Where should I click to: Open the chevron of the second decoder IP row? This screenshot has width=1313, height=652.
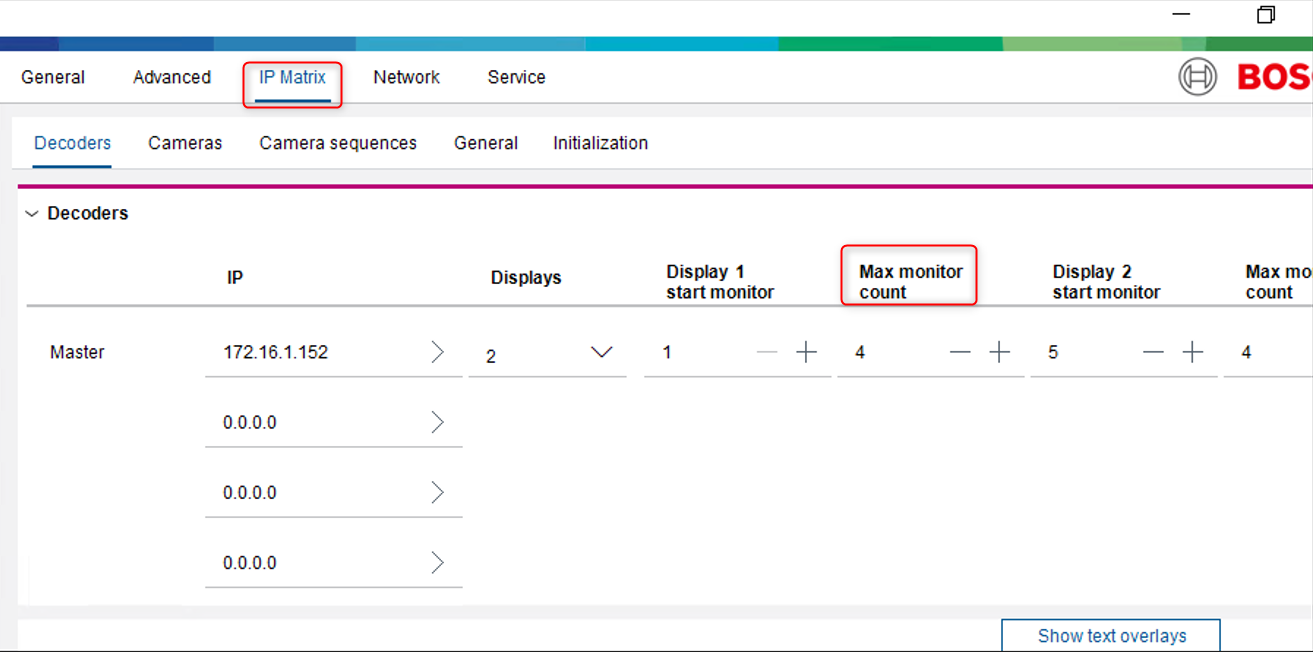437,422
